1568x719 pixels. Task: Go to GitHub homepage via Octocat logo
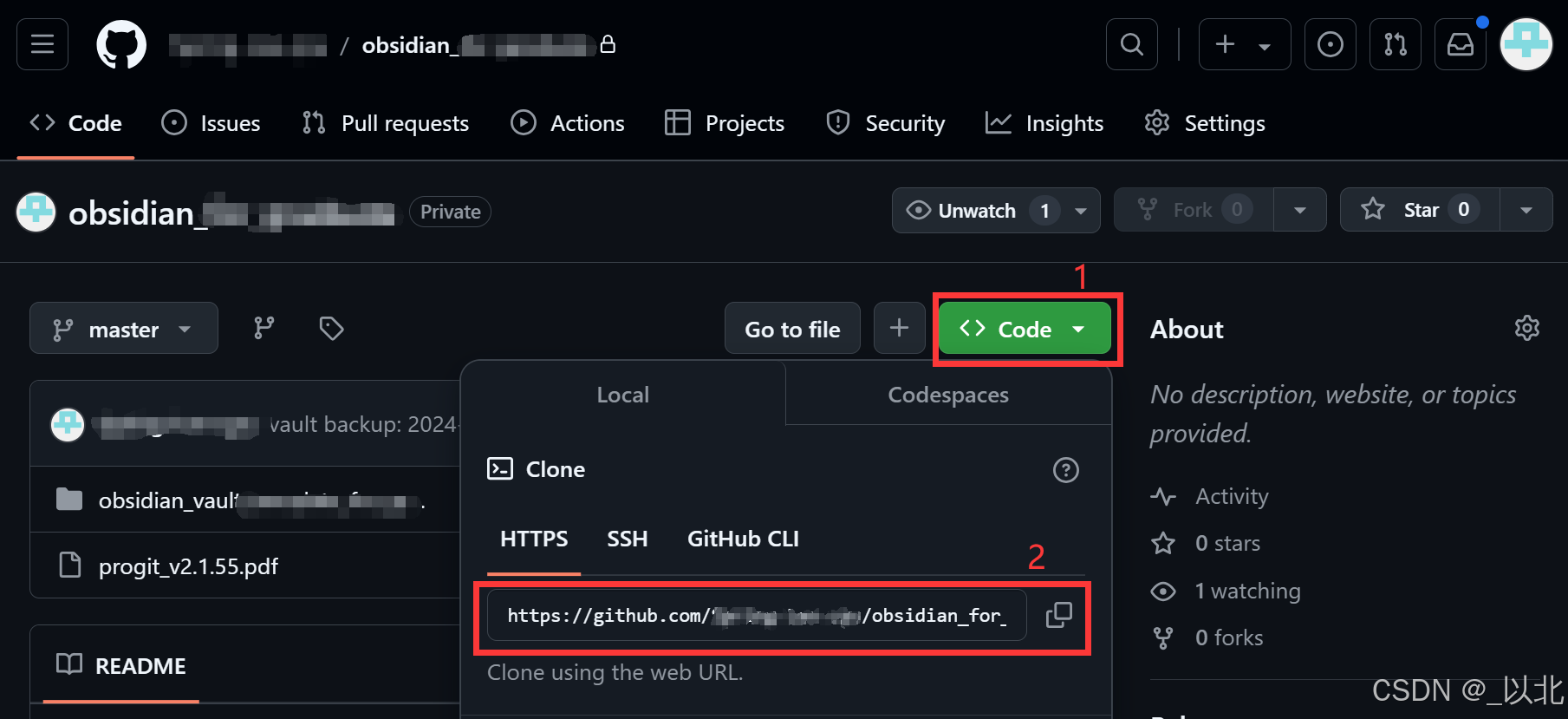(121, 44)
